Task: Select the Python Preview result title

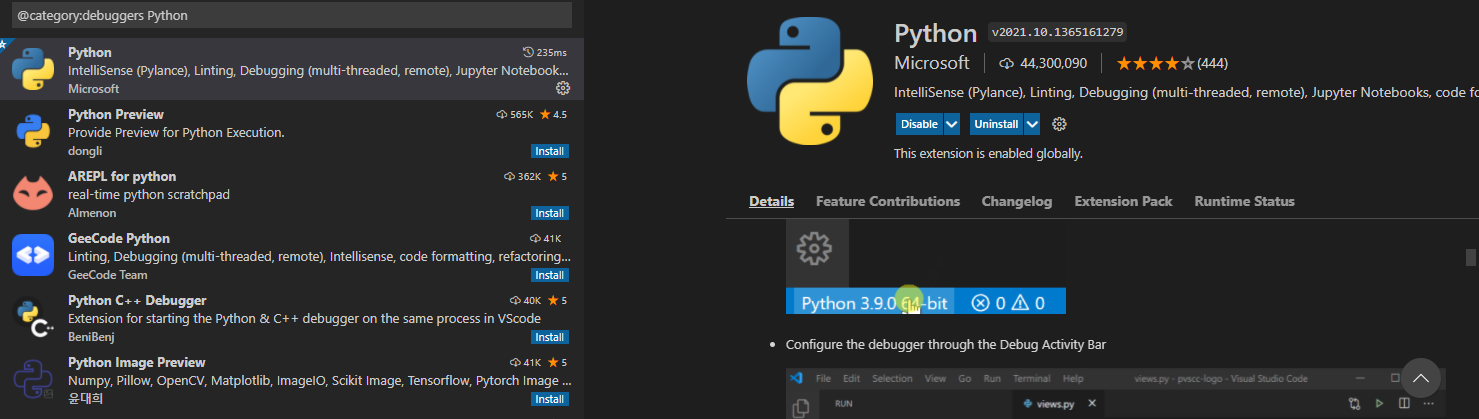Action: [116, 114]
